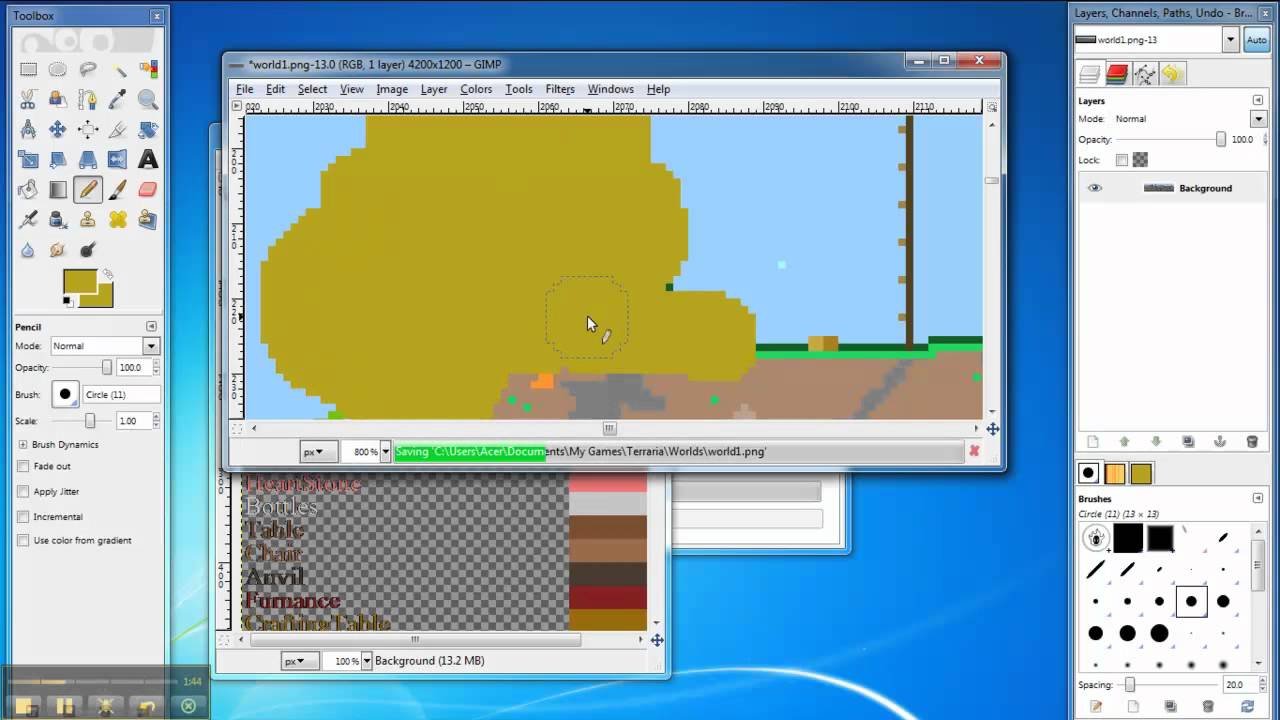1280x720 pixels.
Task: Open the Filters menu
Action: point(560,89)
